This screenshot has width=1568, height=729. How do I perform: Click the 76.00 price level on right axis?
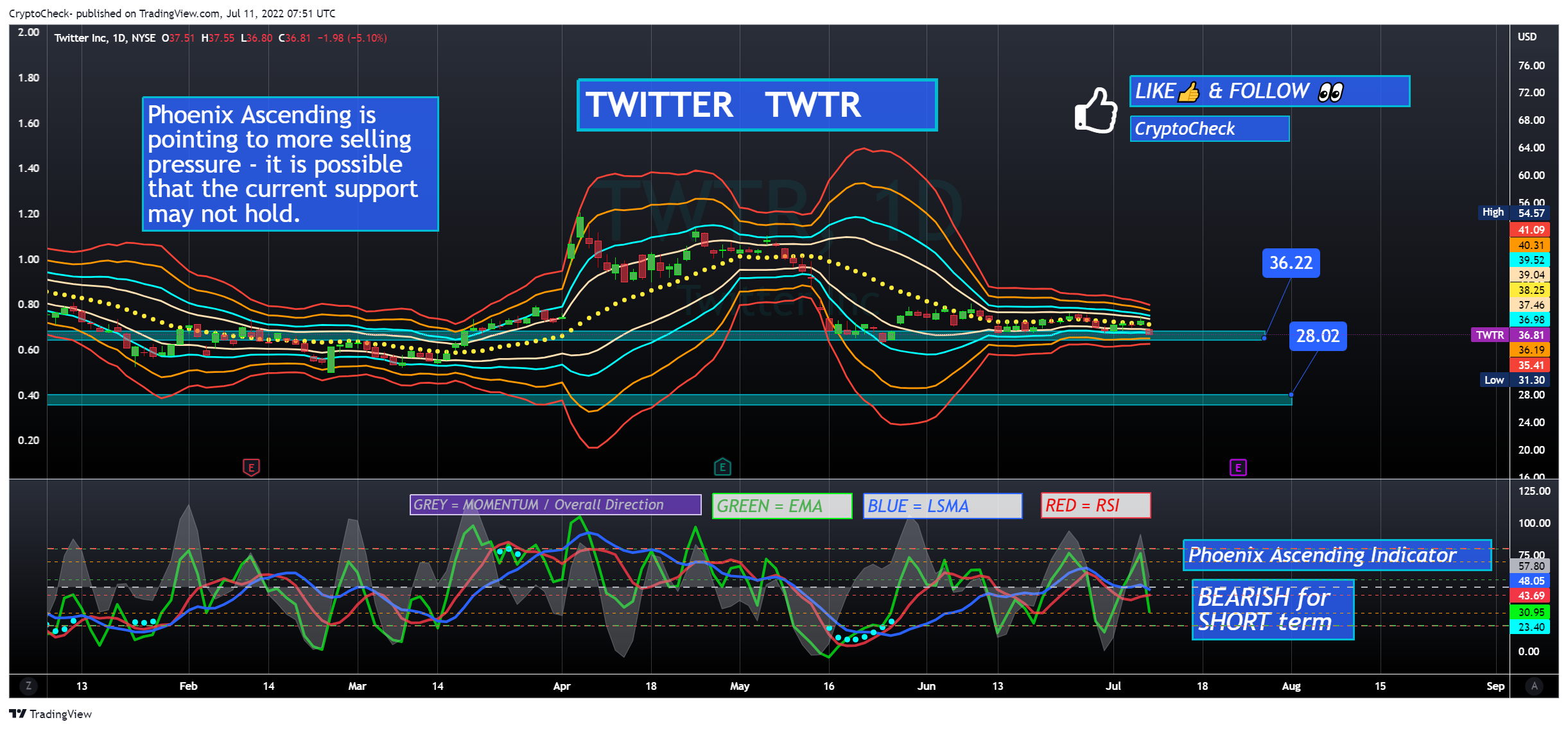[1531, 65]
